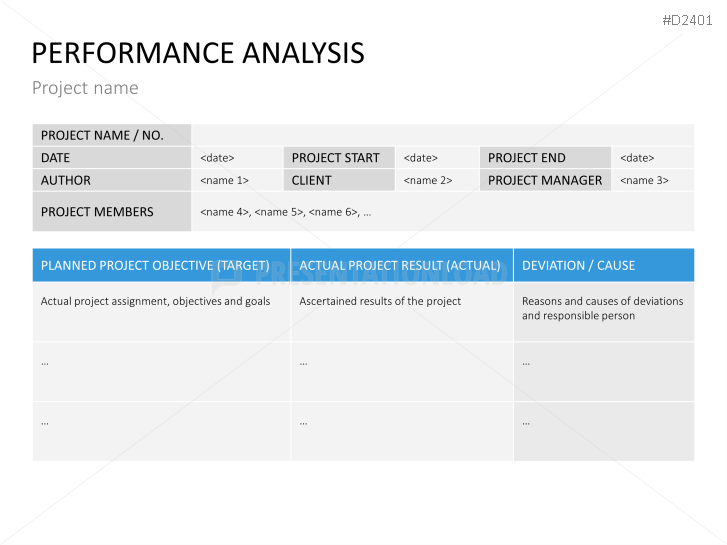This screenshot has height=545, width=727.
Task: Select the PROJECT MANAGER label cell
Action: point(546,181)
